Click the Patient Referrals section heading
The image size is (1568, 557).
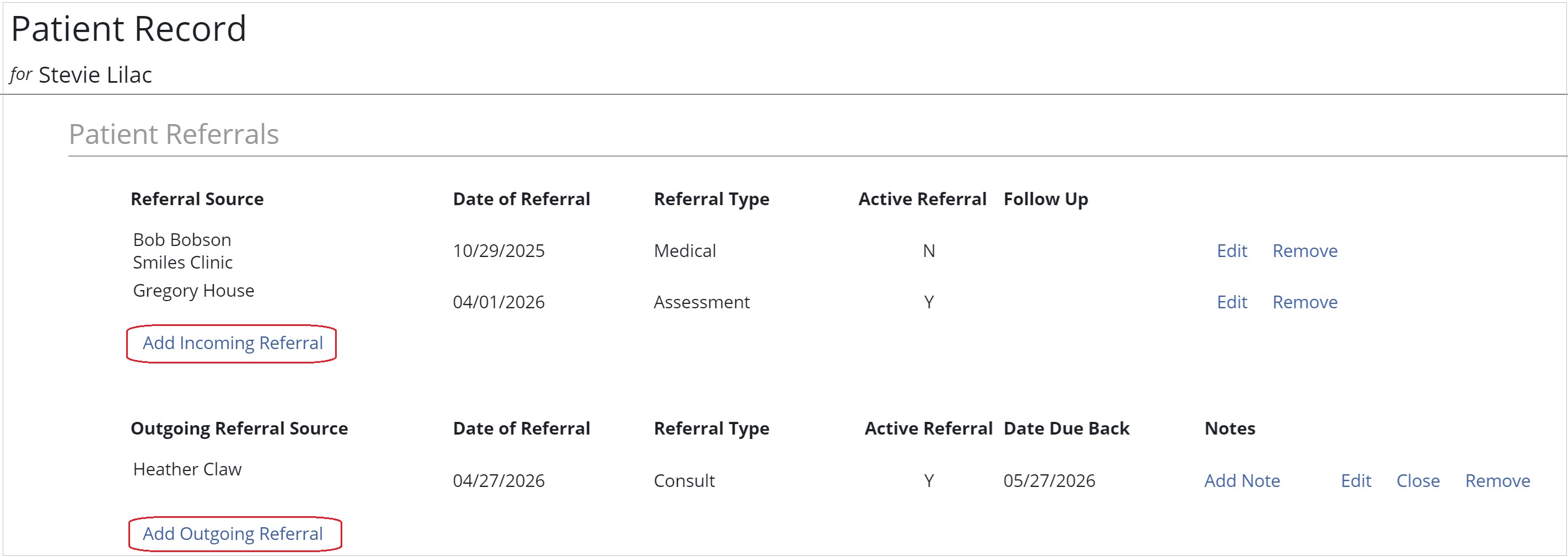point(174,135)
